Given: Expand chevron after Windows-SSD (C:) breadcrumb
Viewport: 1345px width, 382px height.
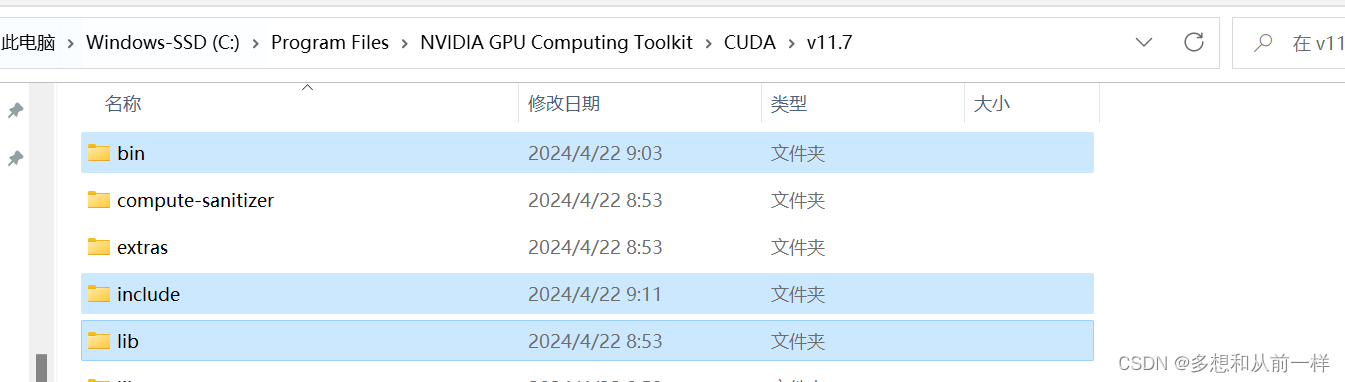Looking at the screenshot, I should click(255, 43).
